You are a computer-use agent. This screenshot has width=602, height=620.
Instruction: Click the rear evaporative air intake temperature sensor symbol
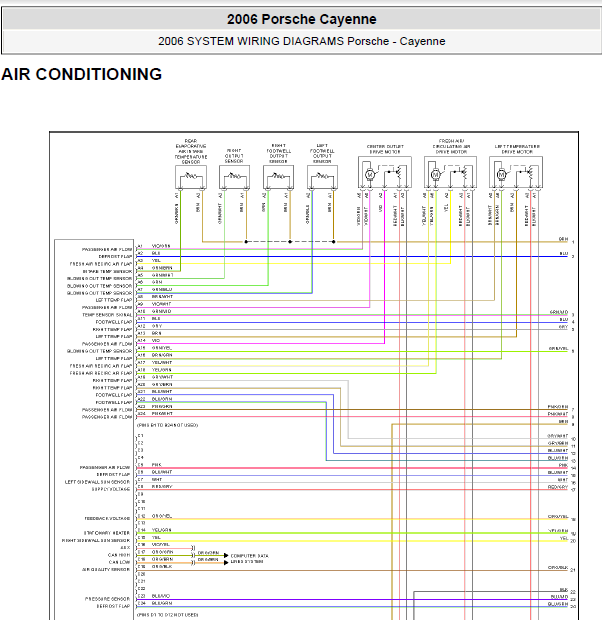(x=191, y=177)
